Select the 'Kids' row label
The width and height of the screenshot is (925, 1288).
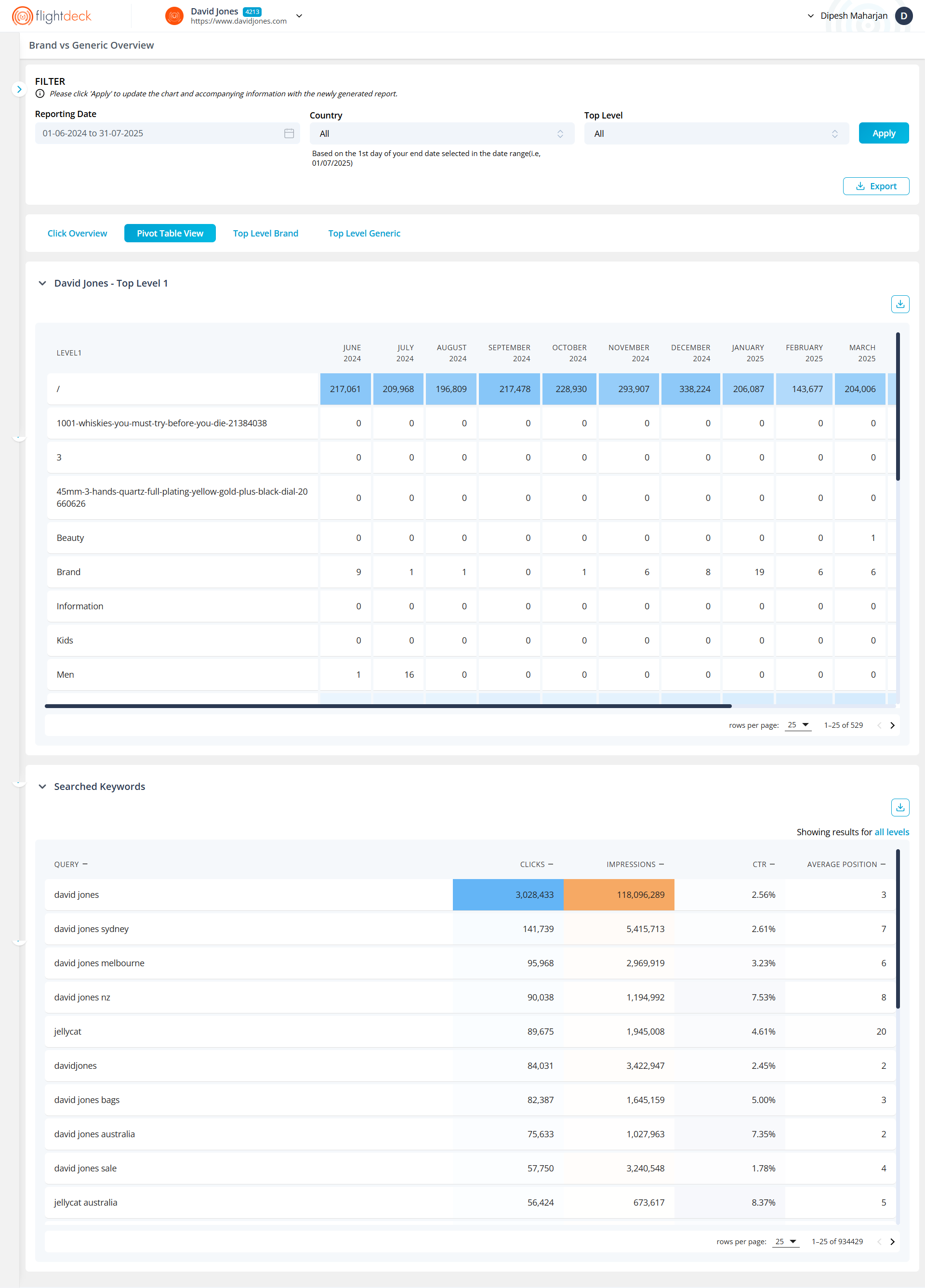point(65,641)
